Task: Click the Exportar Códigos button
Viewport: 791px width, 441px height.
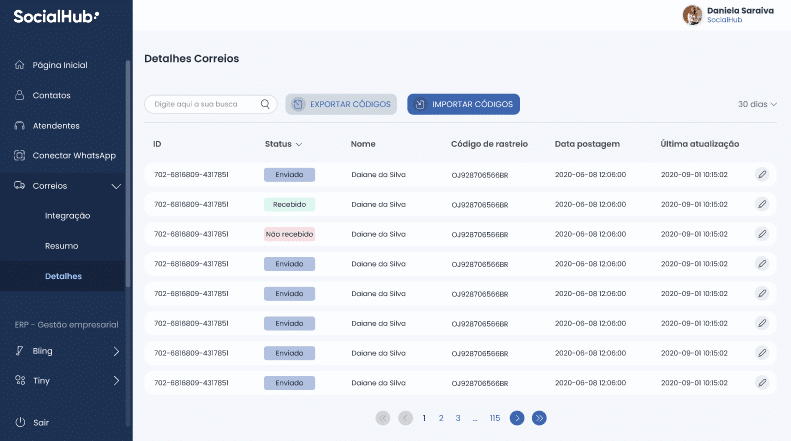Action: (x=341, y=104)
